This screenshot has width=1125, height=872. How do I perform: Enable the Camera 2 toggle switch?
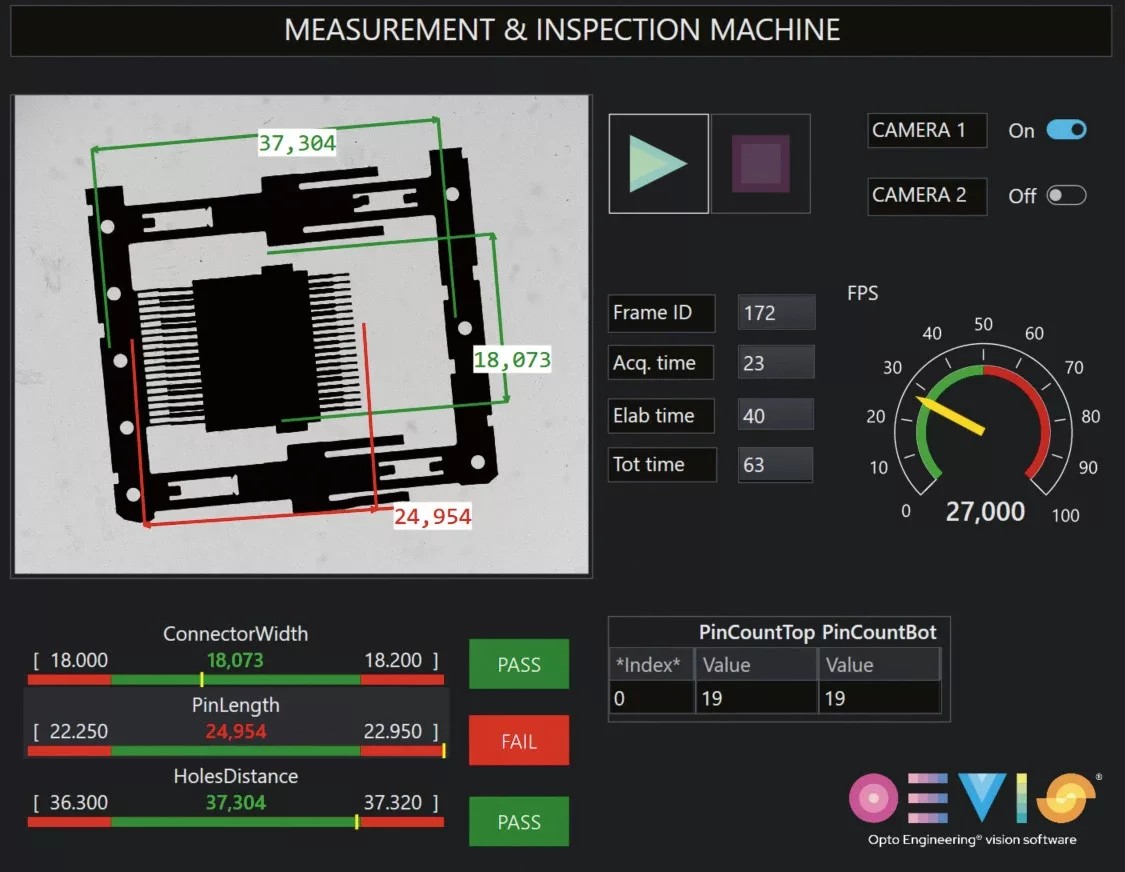[x=1065, y=195]
